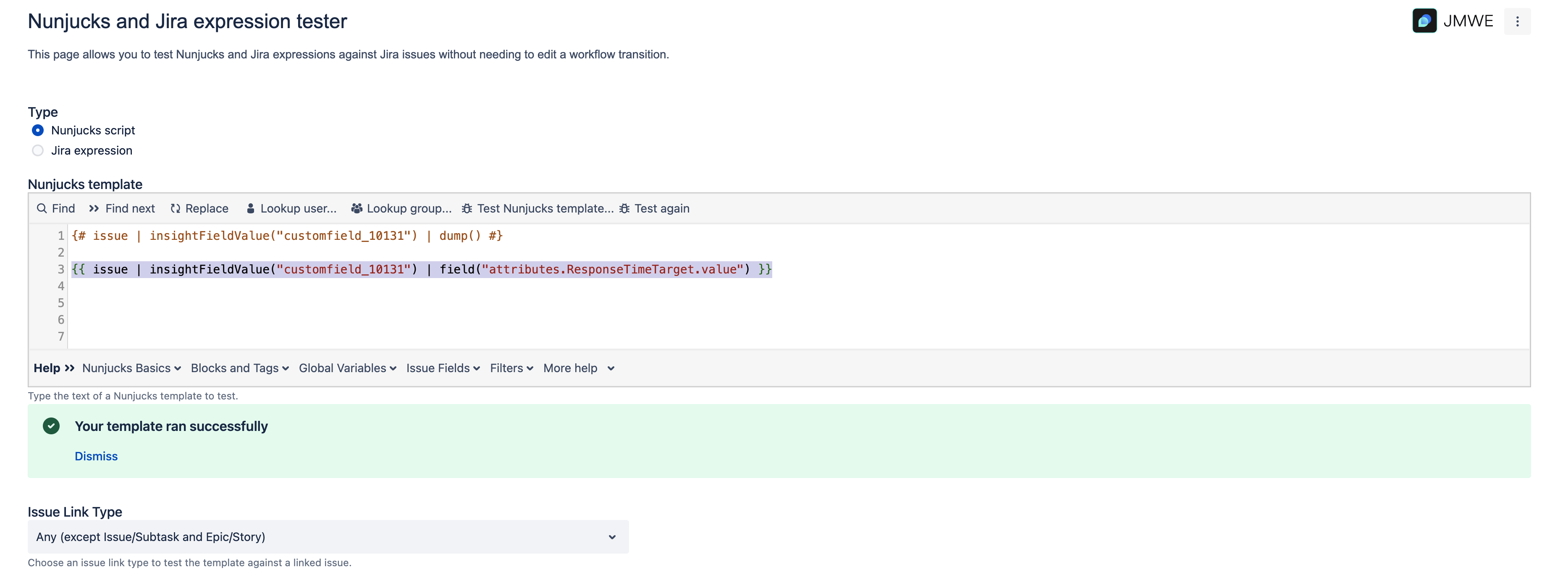The image size is (1568, 583).
Task: Click the "Nunjucks template" field label
Action: [x=85, y=184]
